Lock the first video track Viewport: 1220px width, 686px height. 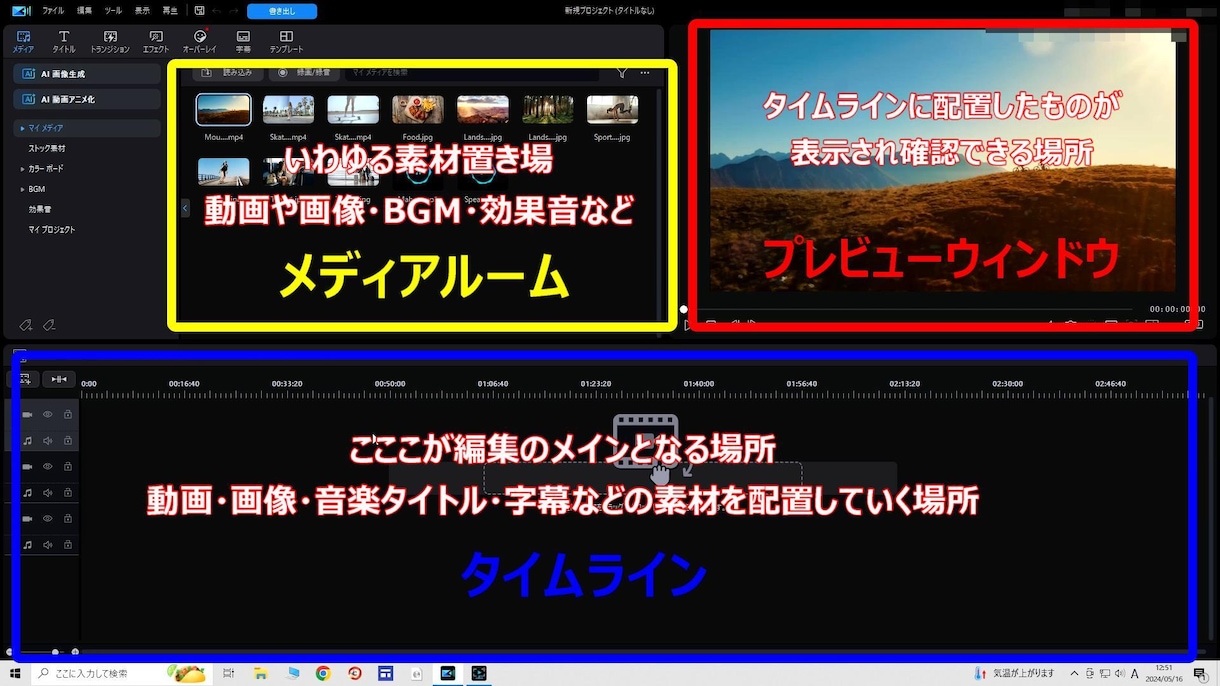pos(68,414)
